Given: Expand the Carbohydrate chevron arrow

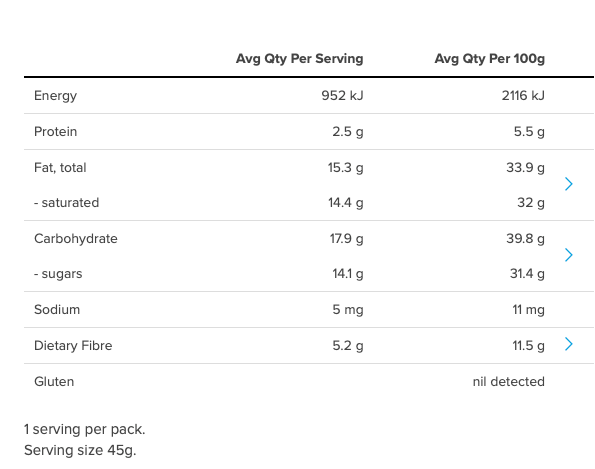Looking at the screenshot, I should 568,255.
